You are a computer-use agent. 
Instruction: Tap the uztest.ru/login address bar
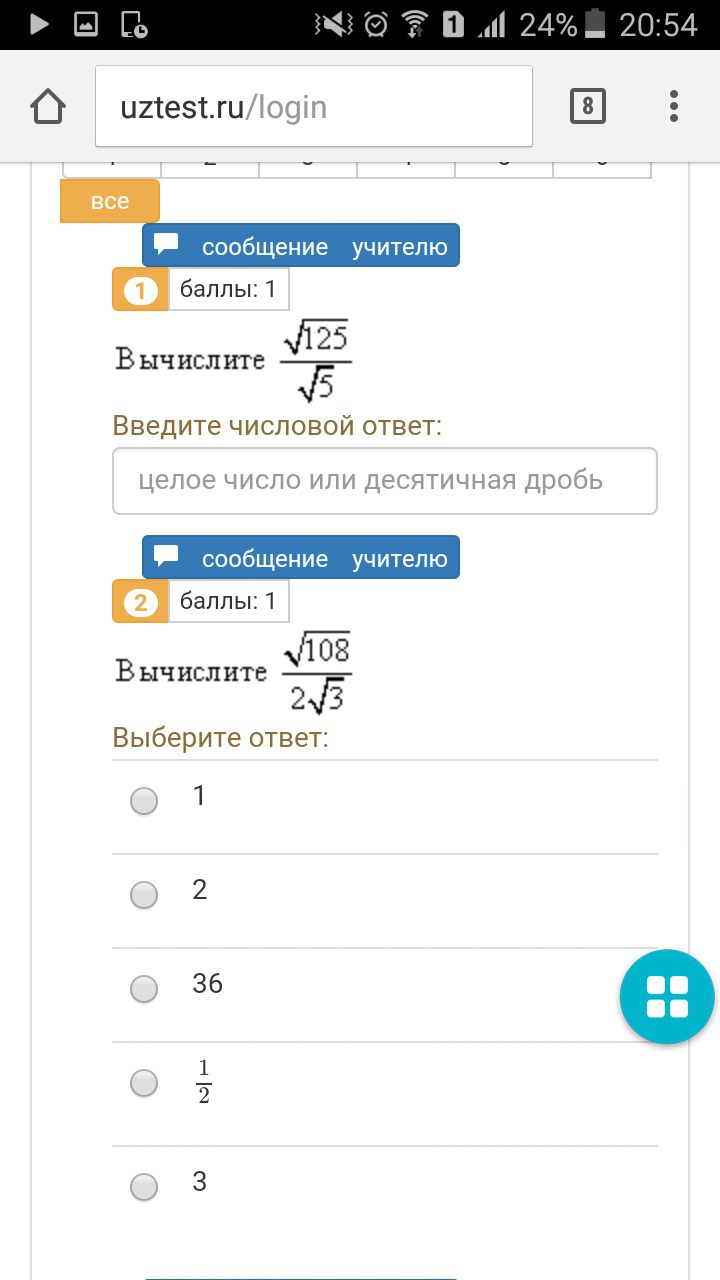313,107
